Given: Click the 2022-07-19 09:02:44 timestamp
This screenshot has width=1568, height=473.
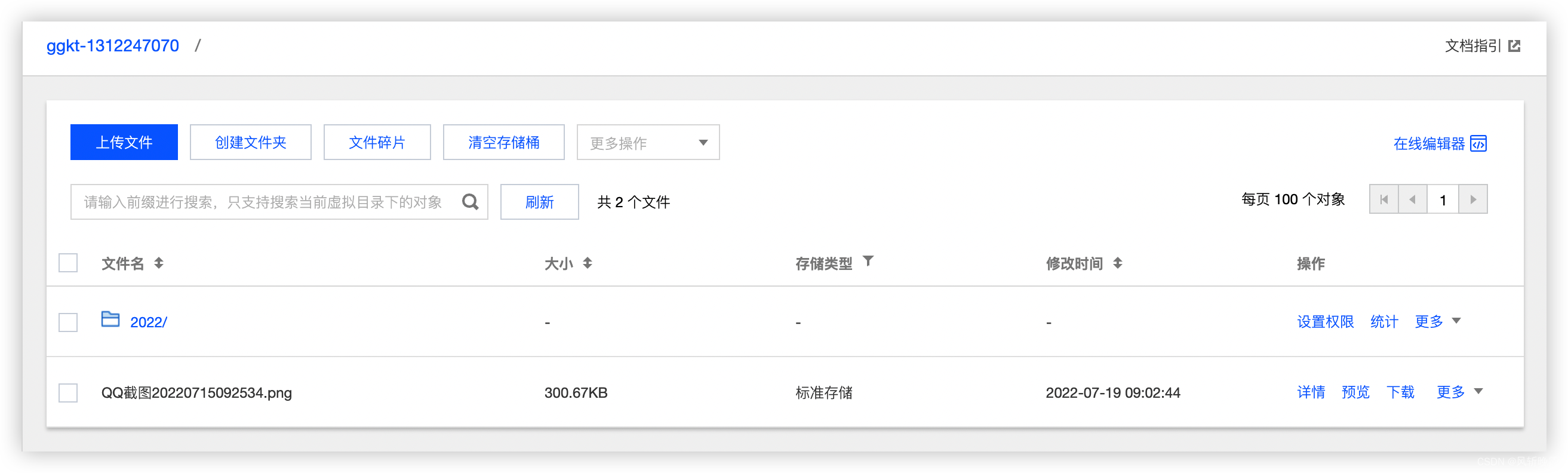Looking at the screenshot, I should (1112, 392).
